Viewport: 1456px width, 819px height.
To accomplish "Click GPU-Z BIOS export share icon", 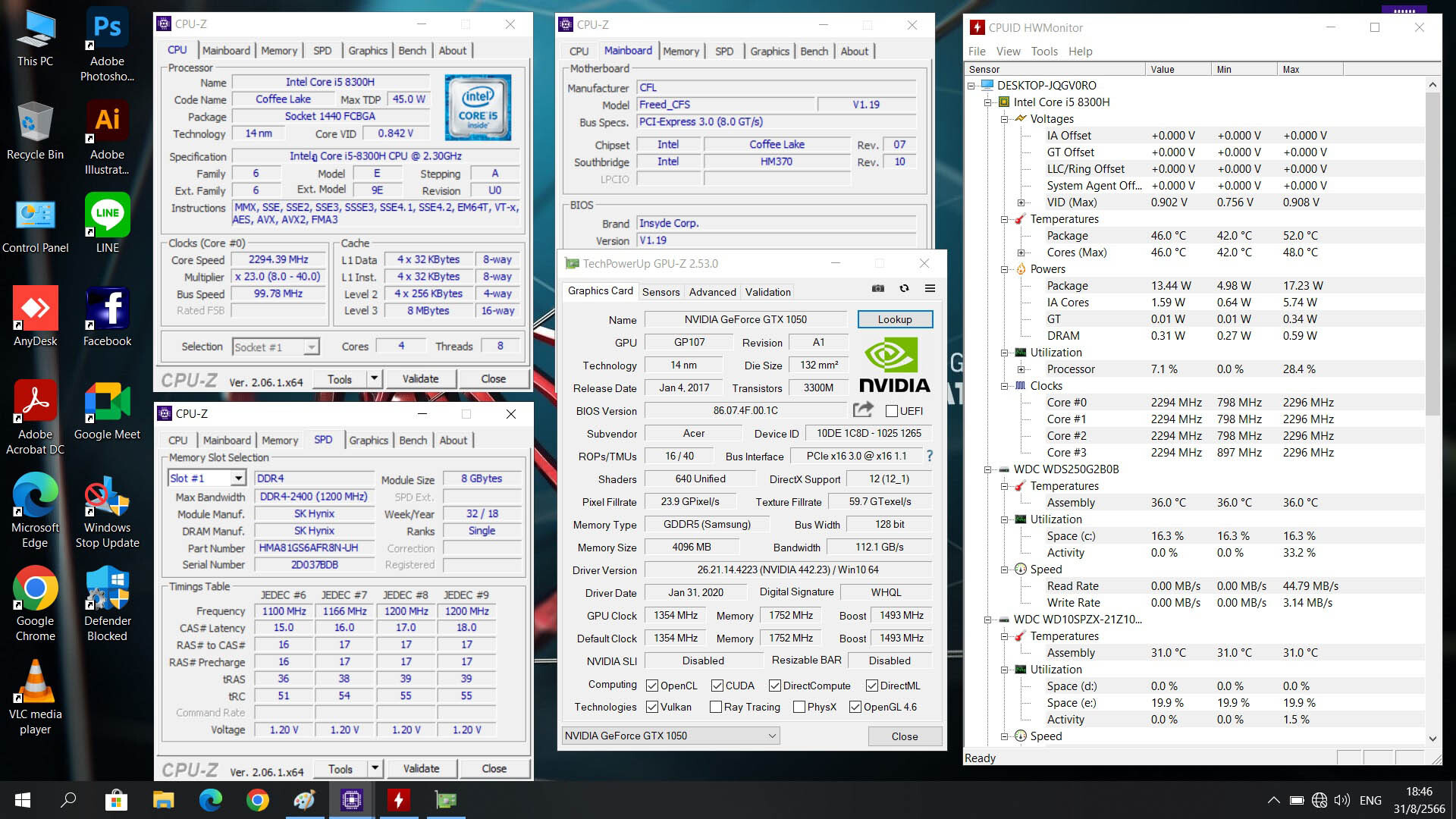I will [x=863, y=409].
